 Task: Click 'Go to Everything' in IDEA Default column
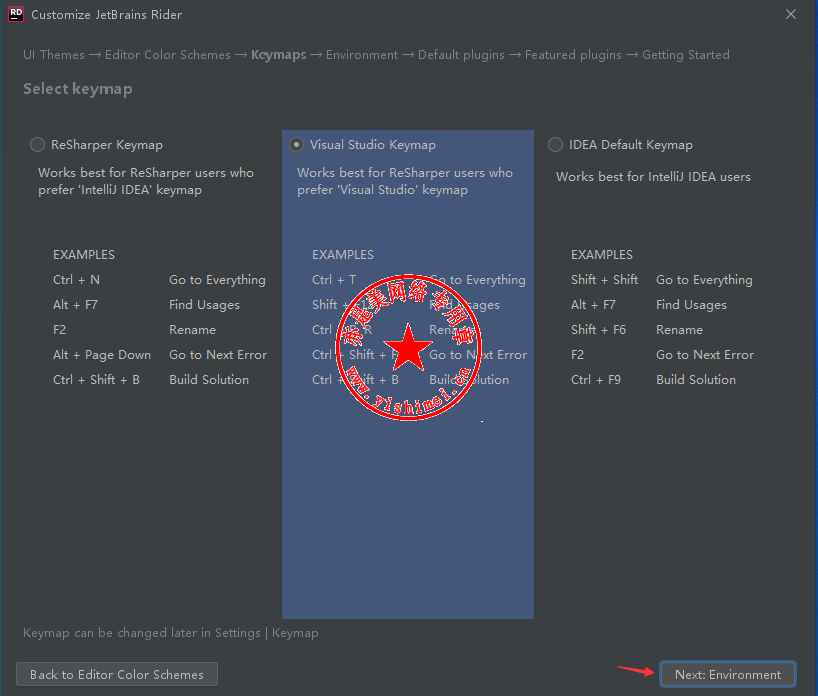click(704, 280)
